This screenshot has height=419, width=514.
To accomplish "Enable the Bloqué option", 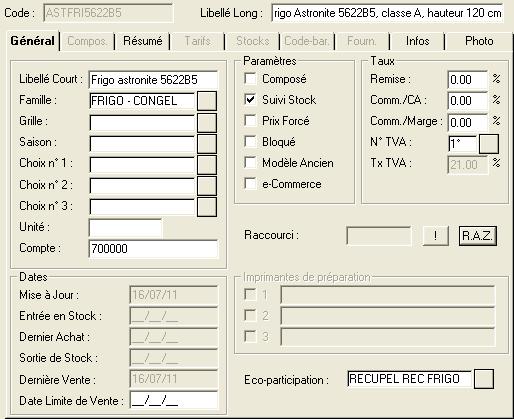I will coord(250,142).
